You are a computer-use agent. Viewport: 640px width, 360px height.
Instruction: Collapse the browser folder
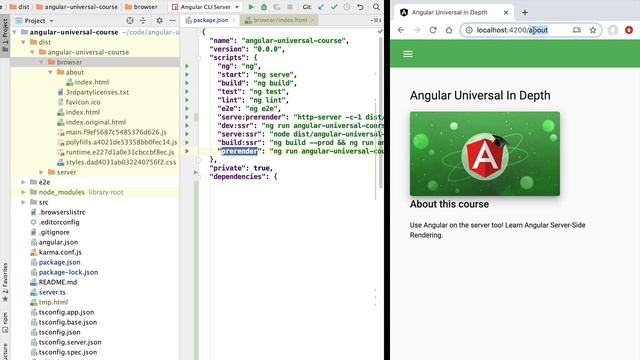coord(41,62)
